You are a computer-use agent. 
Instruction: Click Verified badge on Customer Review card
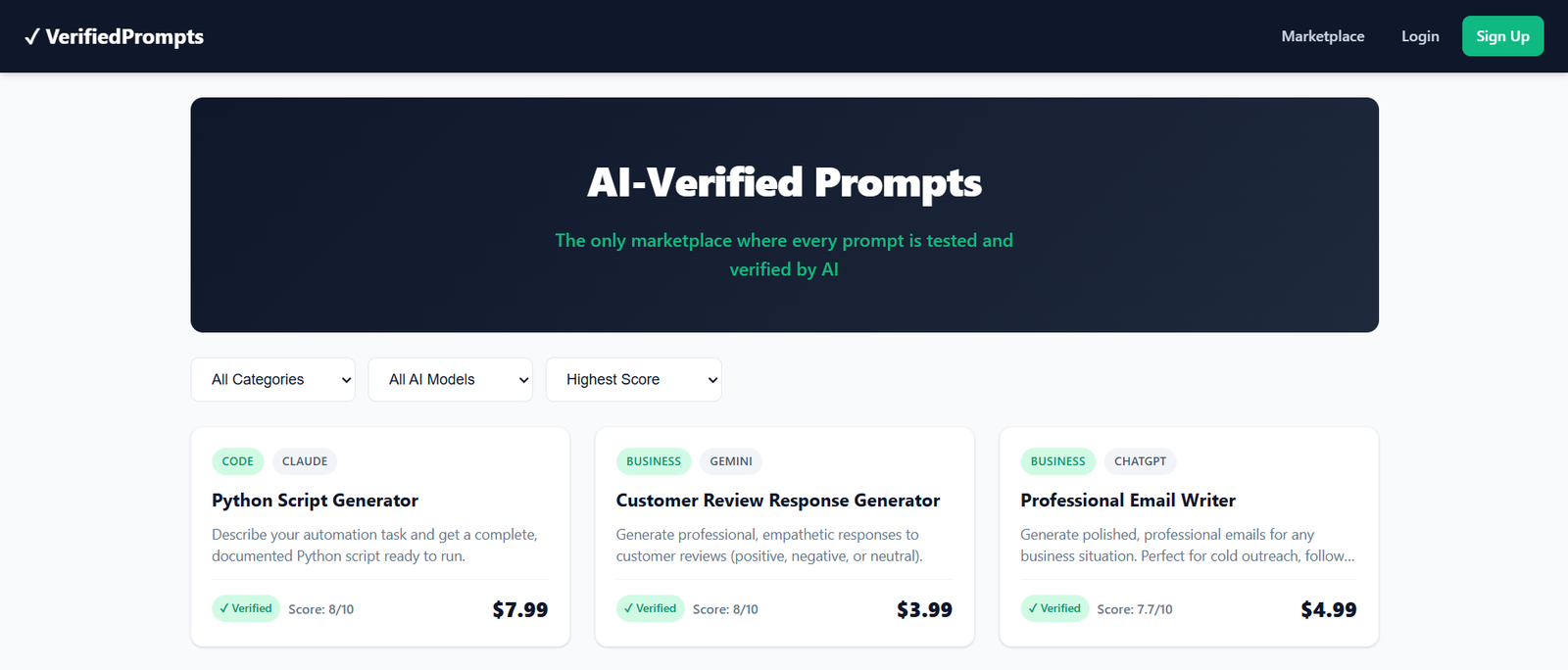click(650, 608)
